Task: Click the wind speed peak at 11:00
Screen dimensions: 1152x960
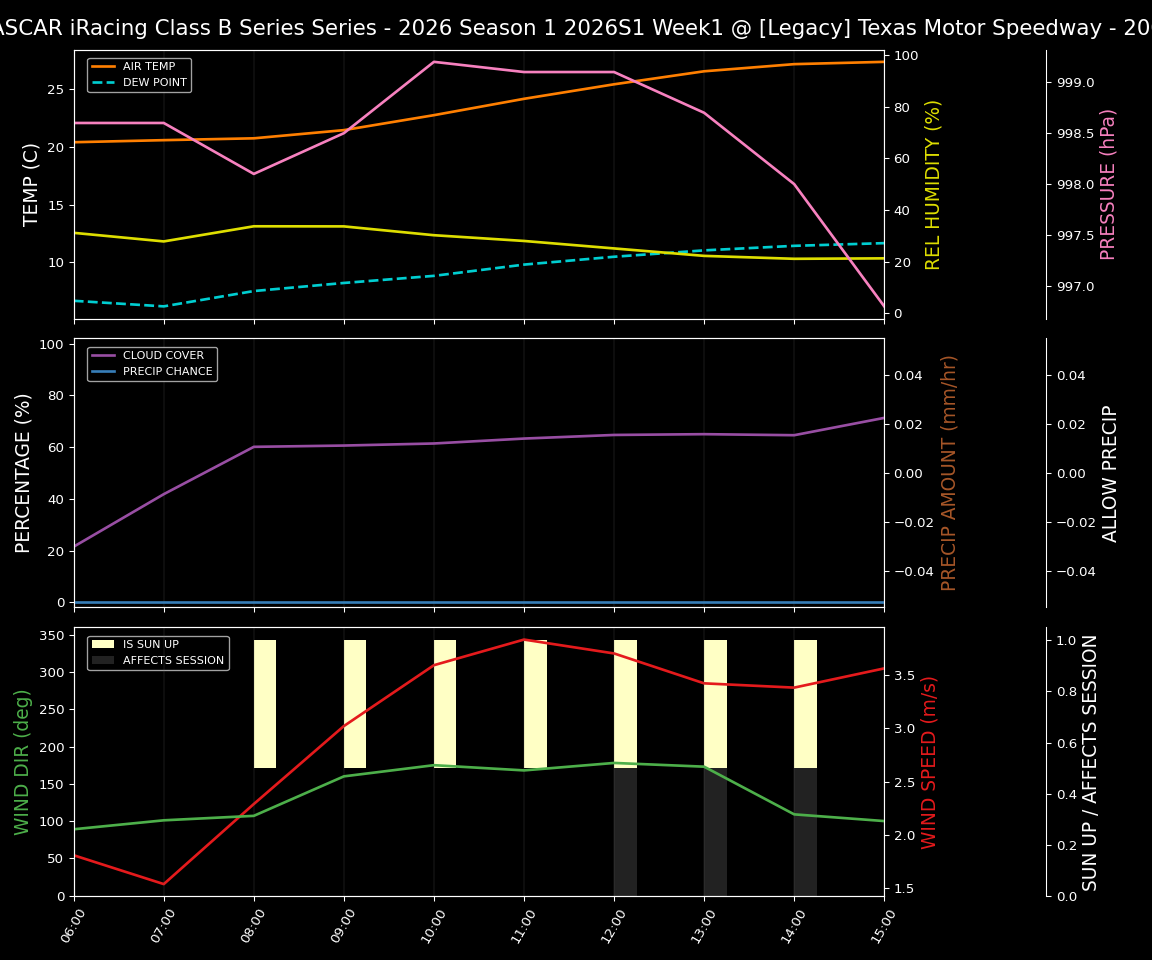Action: click(x=523, y=640)
